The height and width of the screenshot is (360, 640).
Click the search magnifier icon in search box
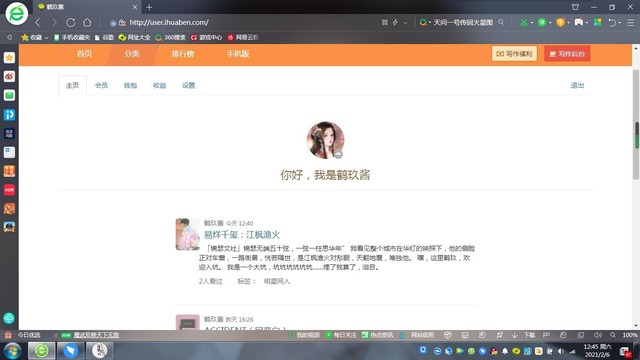click(501, 22)
